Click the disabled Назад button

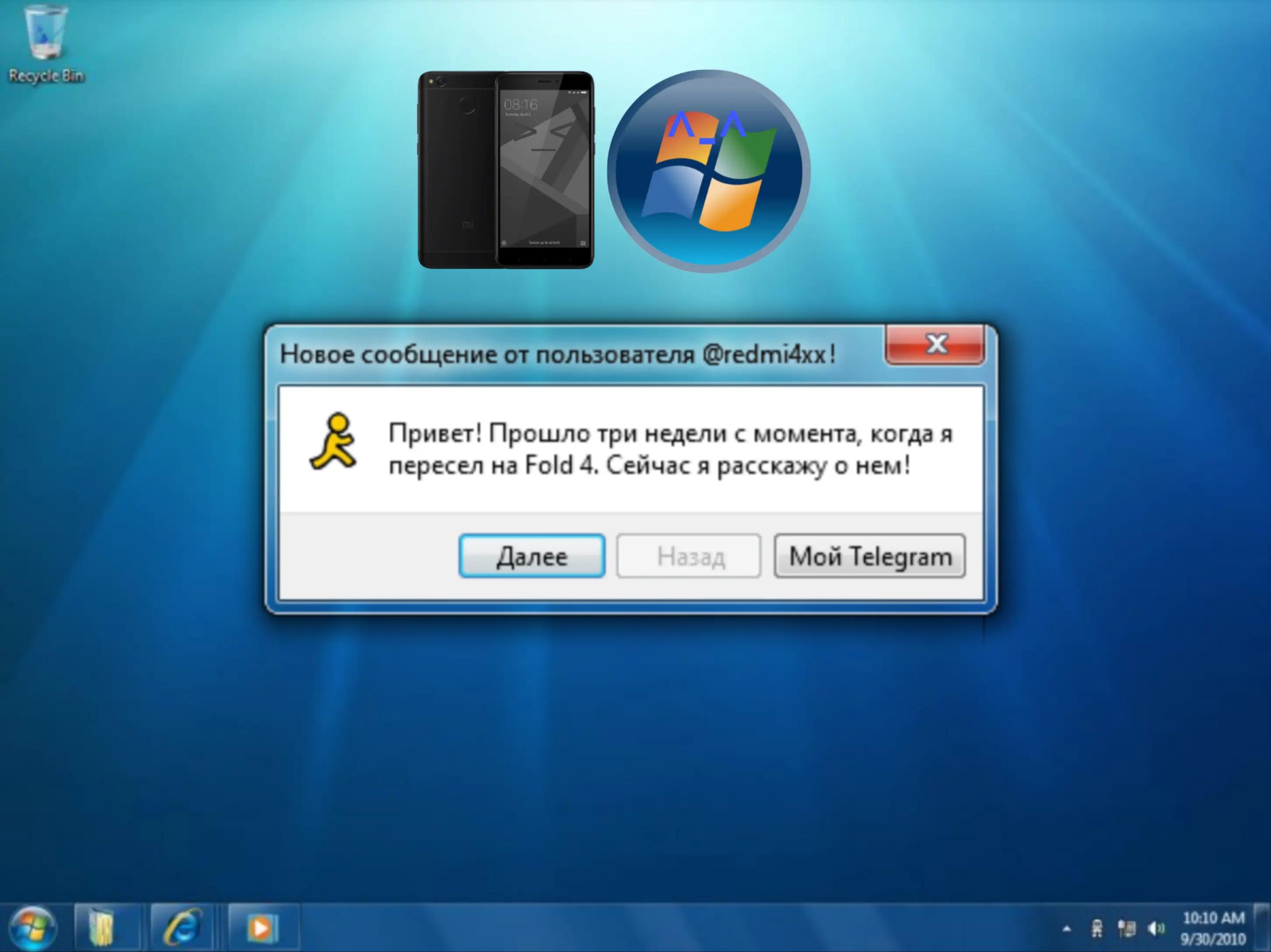click(689, 556)
